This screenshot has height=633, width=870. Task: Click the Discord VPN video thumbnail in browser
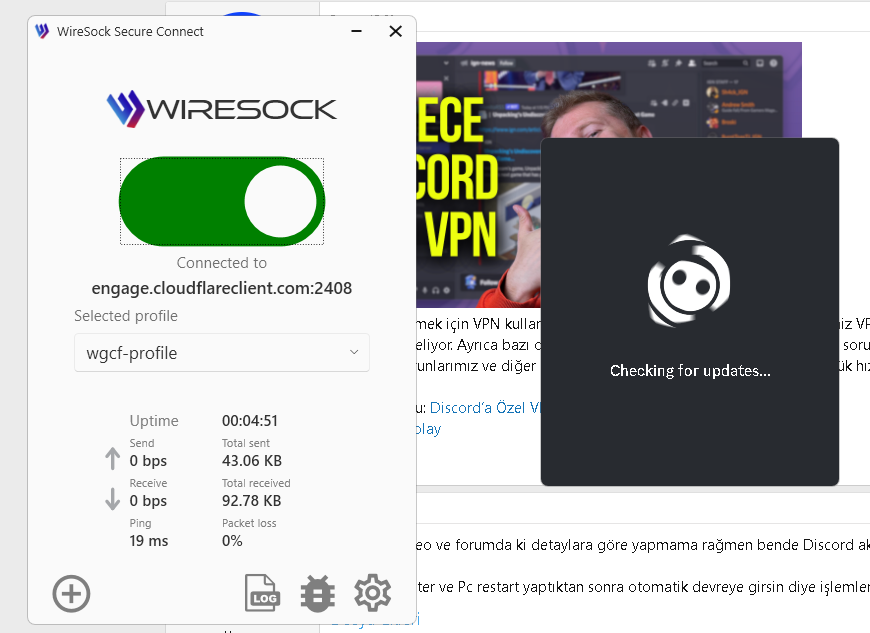(x=478, y=175)
